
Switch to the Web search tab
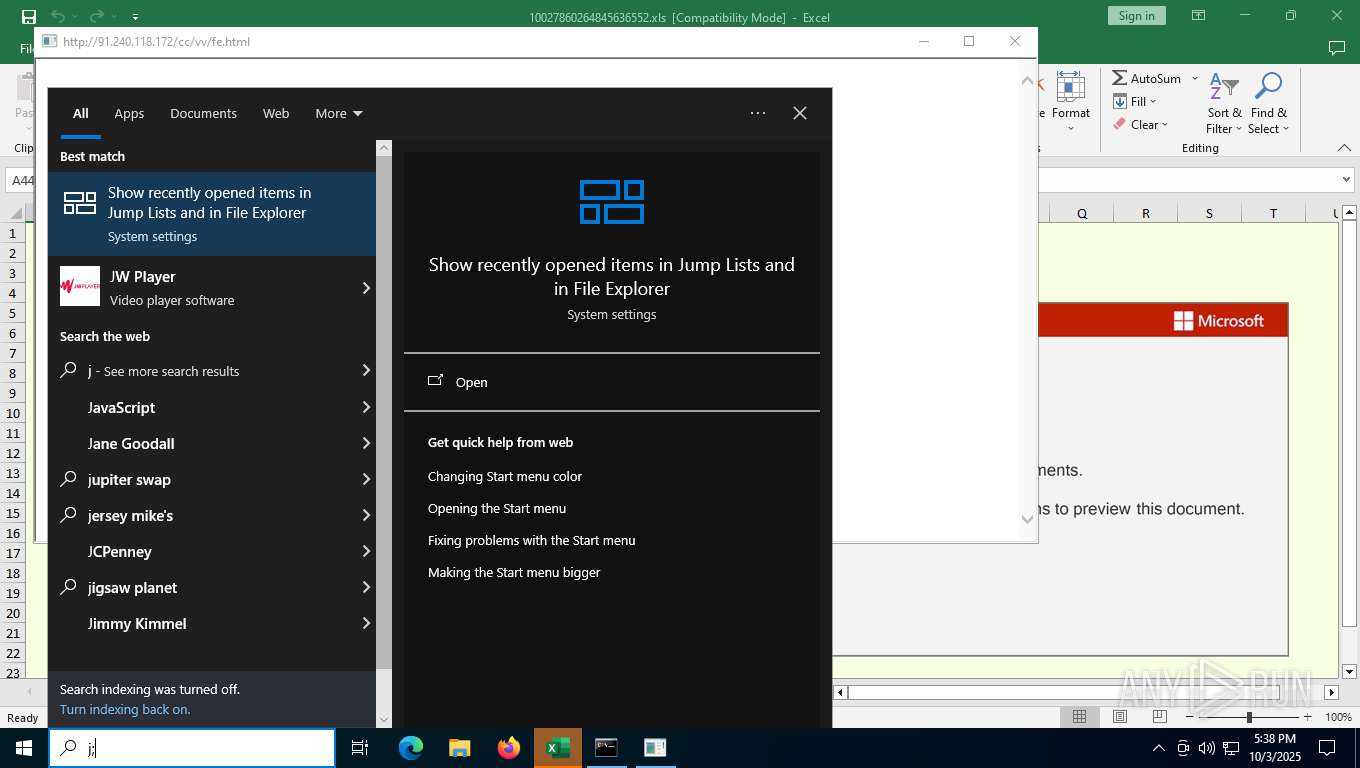pos(276,113)
